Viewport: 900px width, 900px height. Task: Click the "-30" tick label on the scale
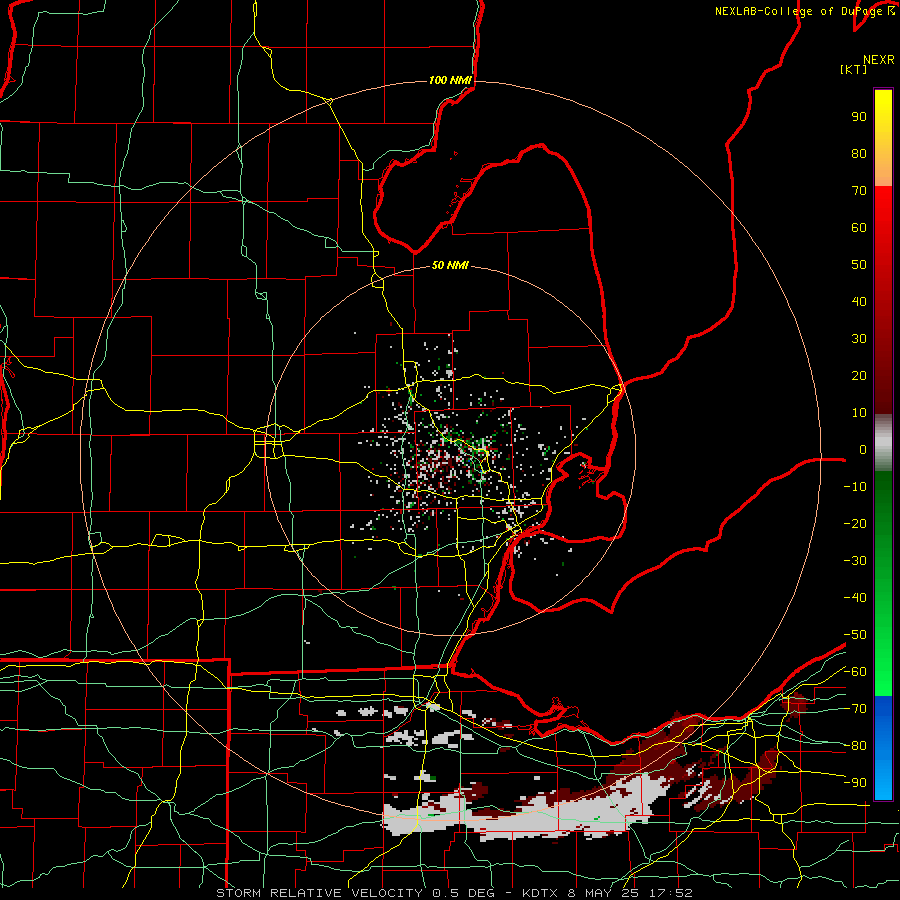click(855, 561)
